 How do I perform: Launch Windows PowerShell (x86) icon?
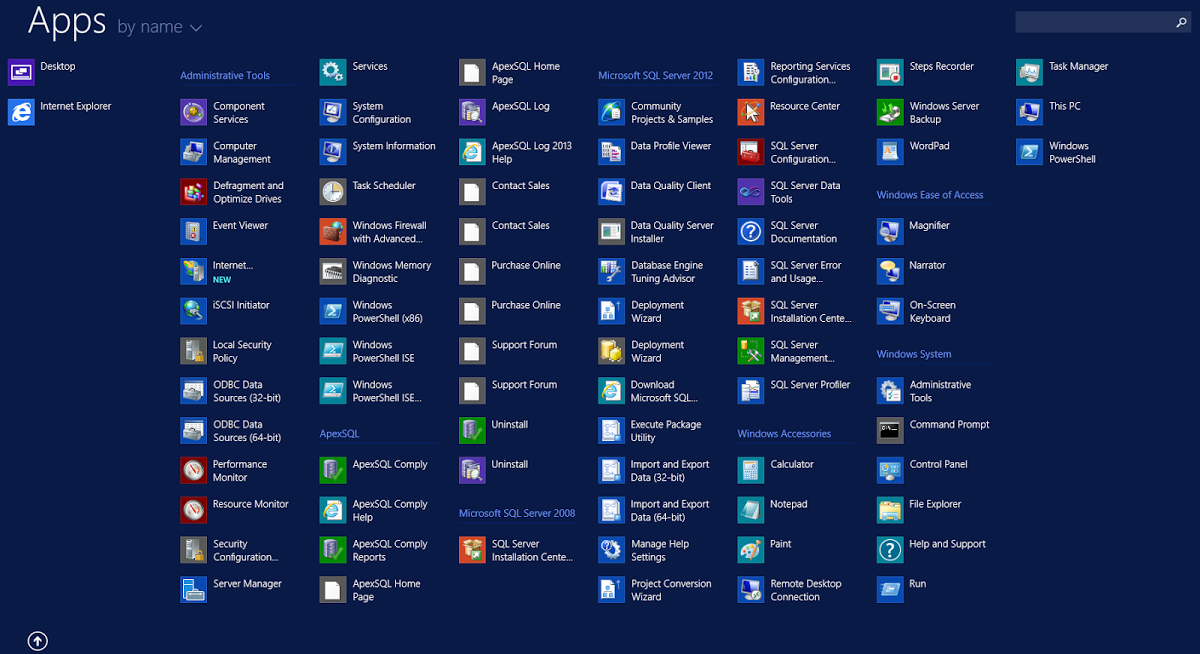point(333,312)
